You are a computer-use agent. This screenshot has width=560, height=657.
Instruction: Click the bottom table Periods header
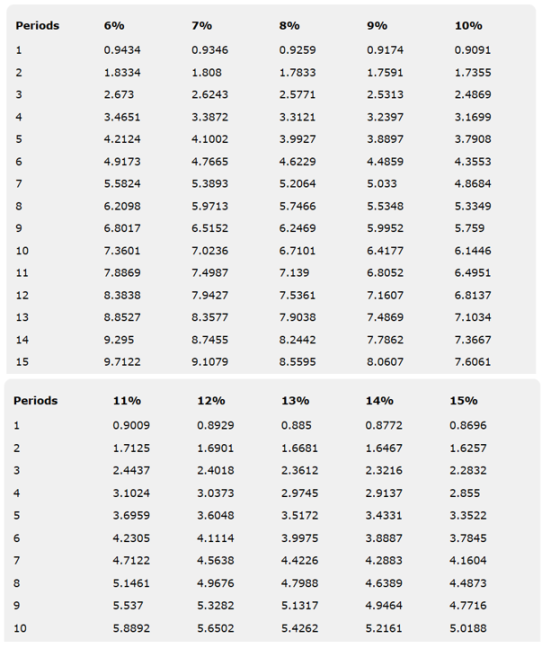point(36,401)
